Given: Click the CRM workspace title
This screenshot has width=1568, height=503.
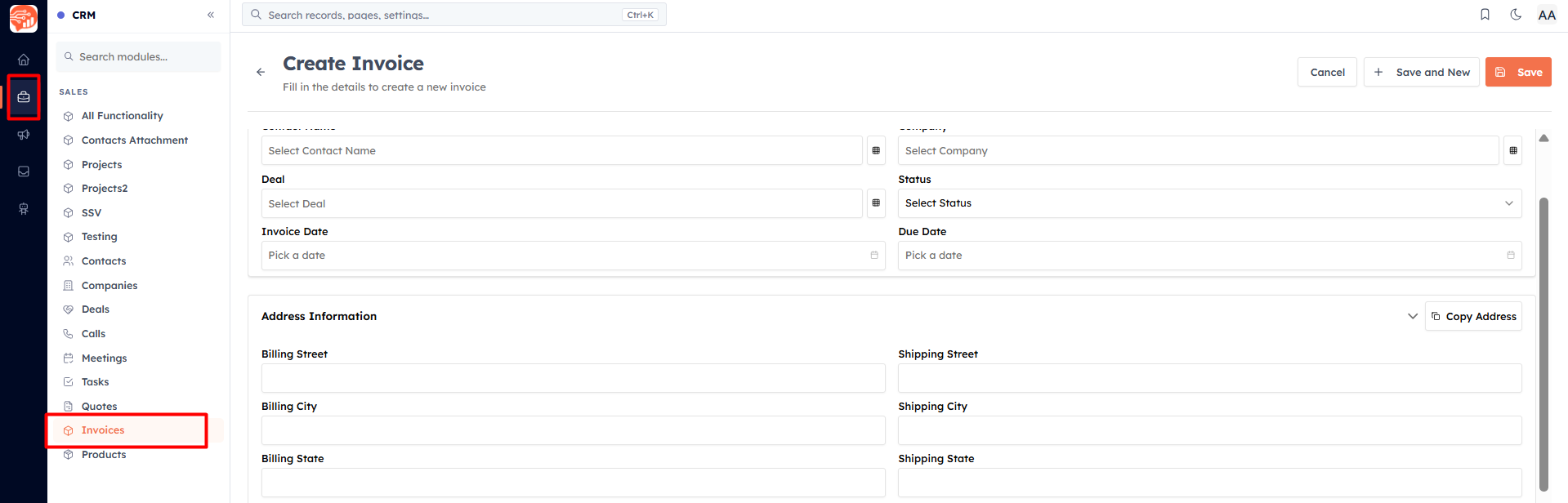Looking at the screenshot, I should pyautogui.click(x=83, y=16).
